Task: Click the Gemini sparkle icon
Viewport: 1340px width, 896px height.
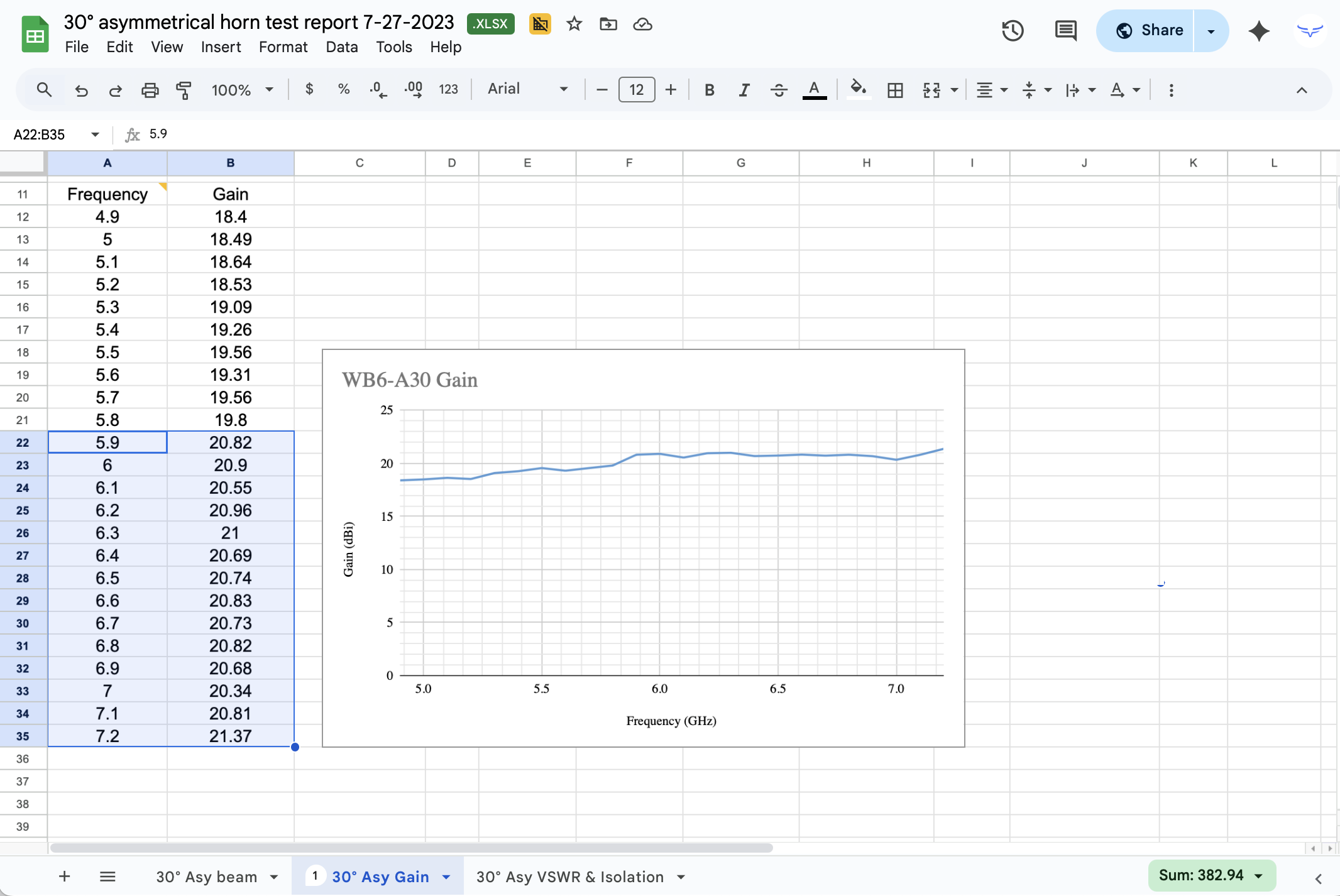Action: [x=1259, y=30]
